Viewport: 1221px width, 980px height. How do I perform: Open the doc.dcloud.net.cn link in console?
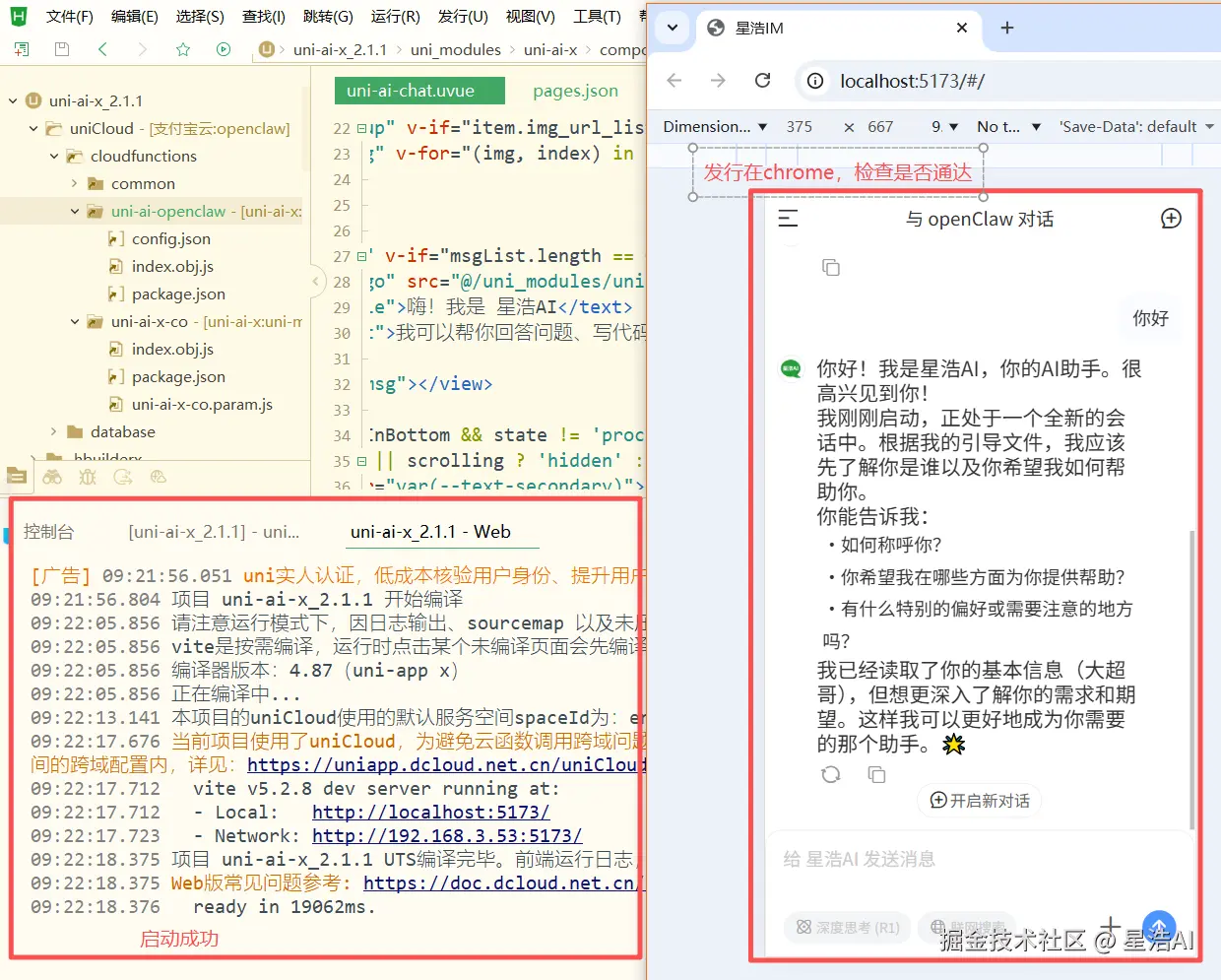[503, 883]
